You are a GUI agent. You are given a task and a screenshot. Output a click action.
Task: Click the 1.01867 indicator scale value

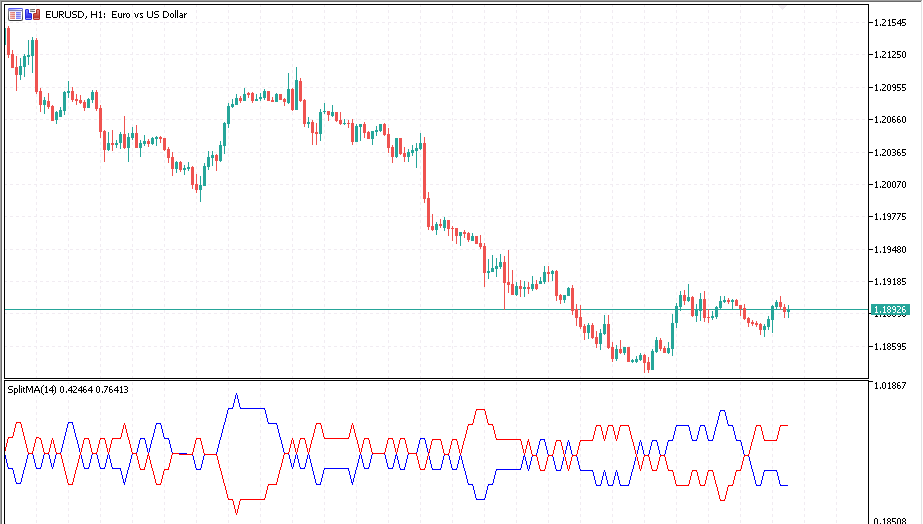889,385
